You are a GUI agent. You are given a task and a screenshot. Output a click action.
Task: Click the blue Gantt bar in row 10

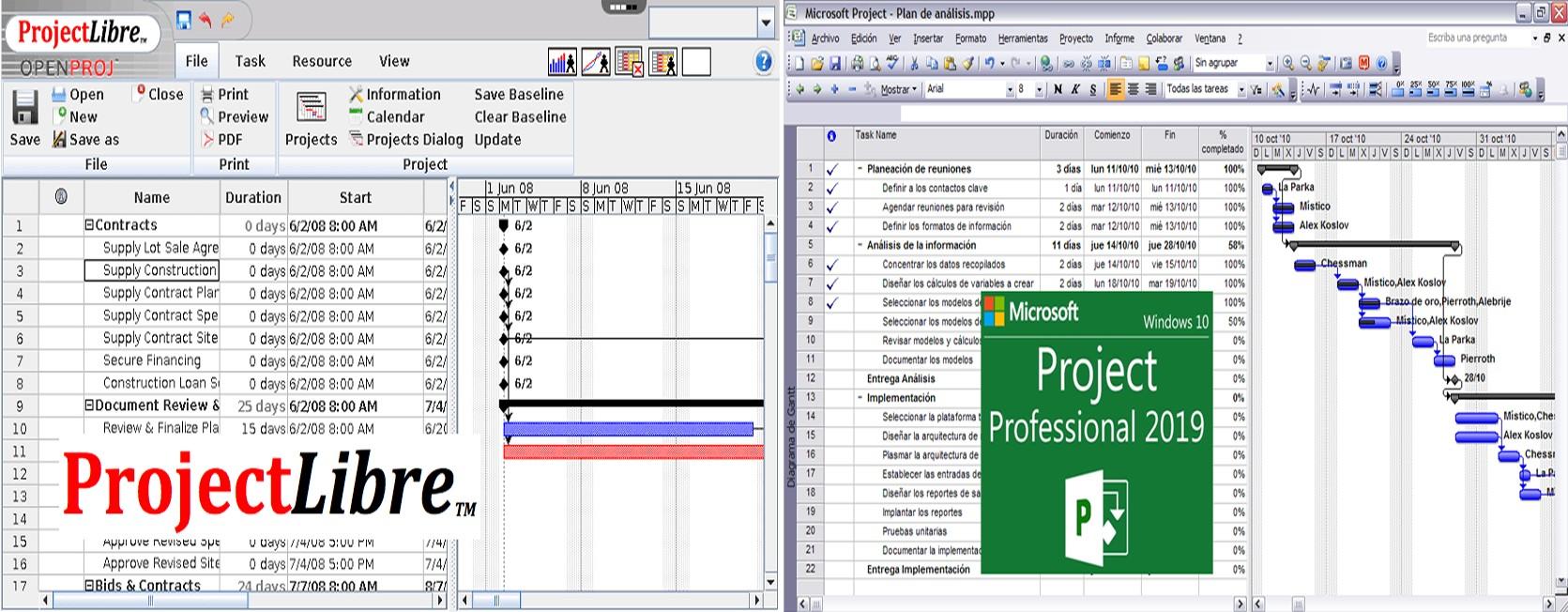628,429
